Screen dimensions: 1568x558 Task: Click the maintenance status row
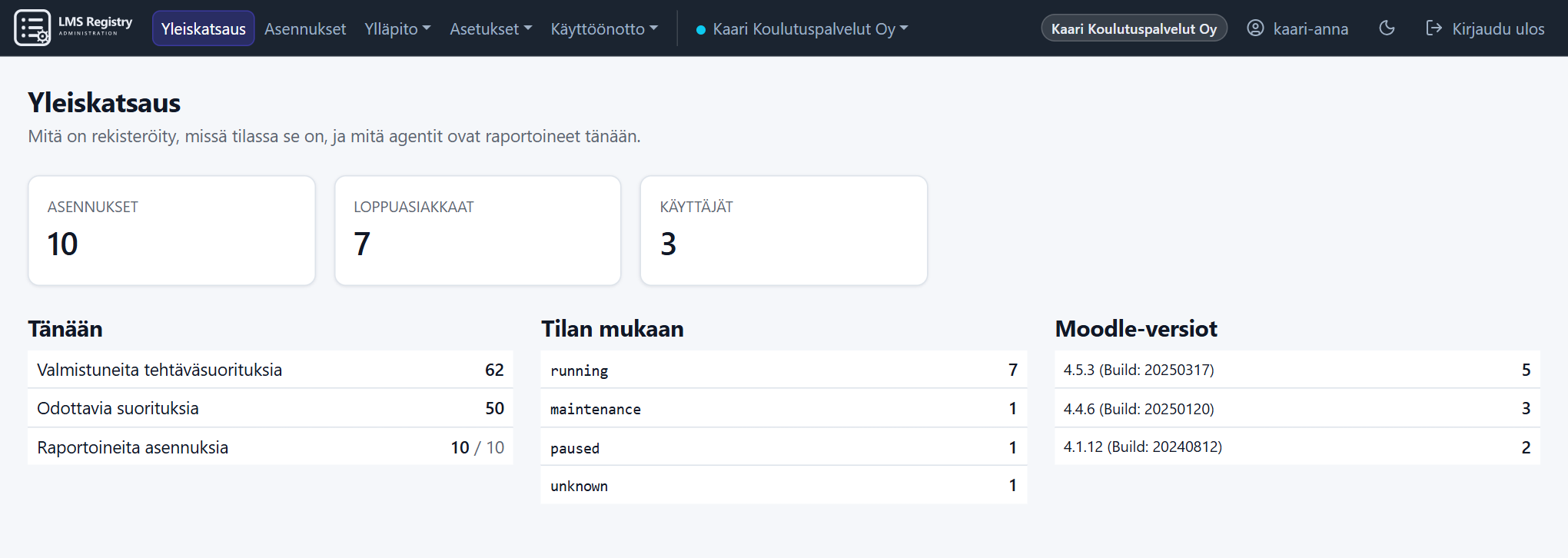[784, 408]
